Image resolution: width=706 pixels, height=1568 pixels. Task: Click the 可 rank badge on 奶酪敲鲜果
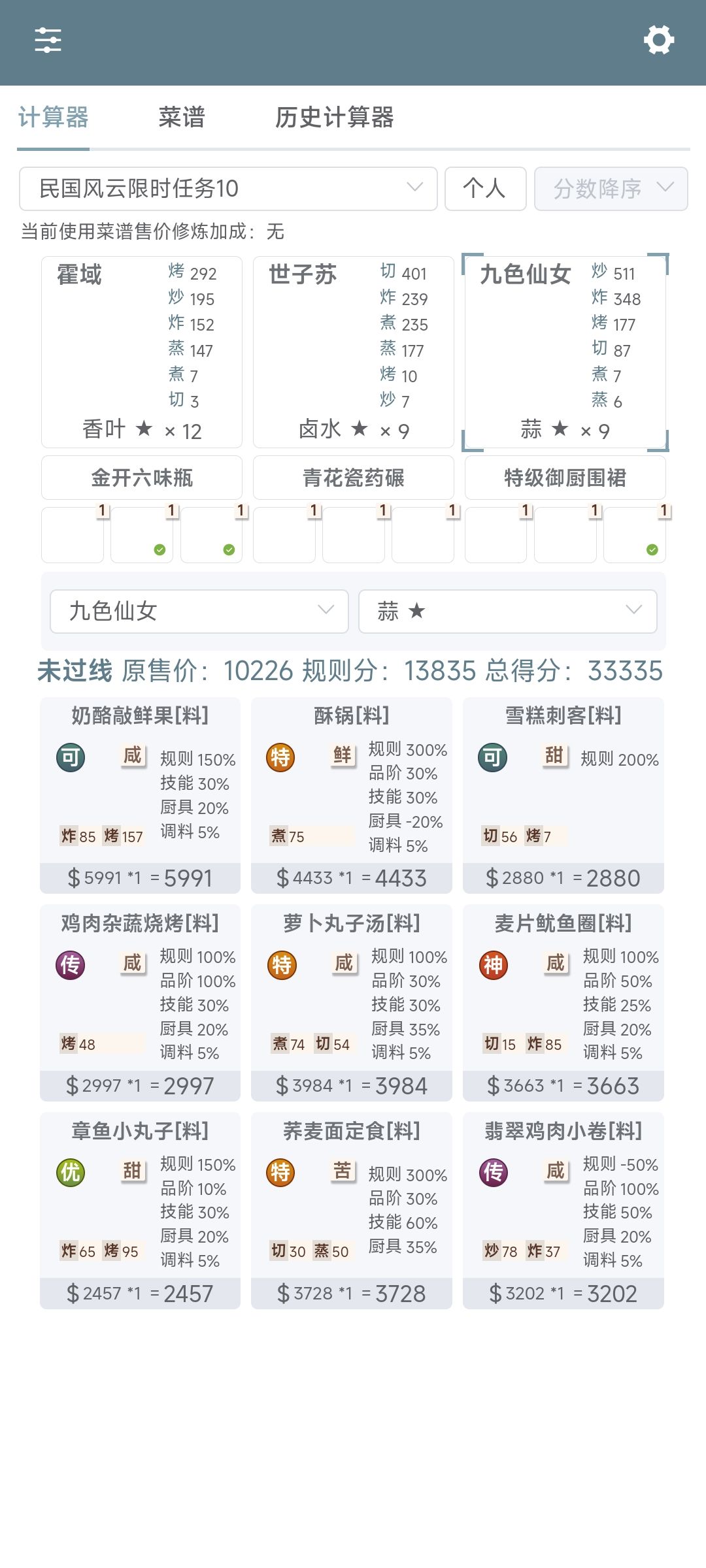pyautogui.click(x=71, y=757)
